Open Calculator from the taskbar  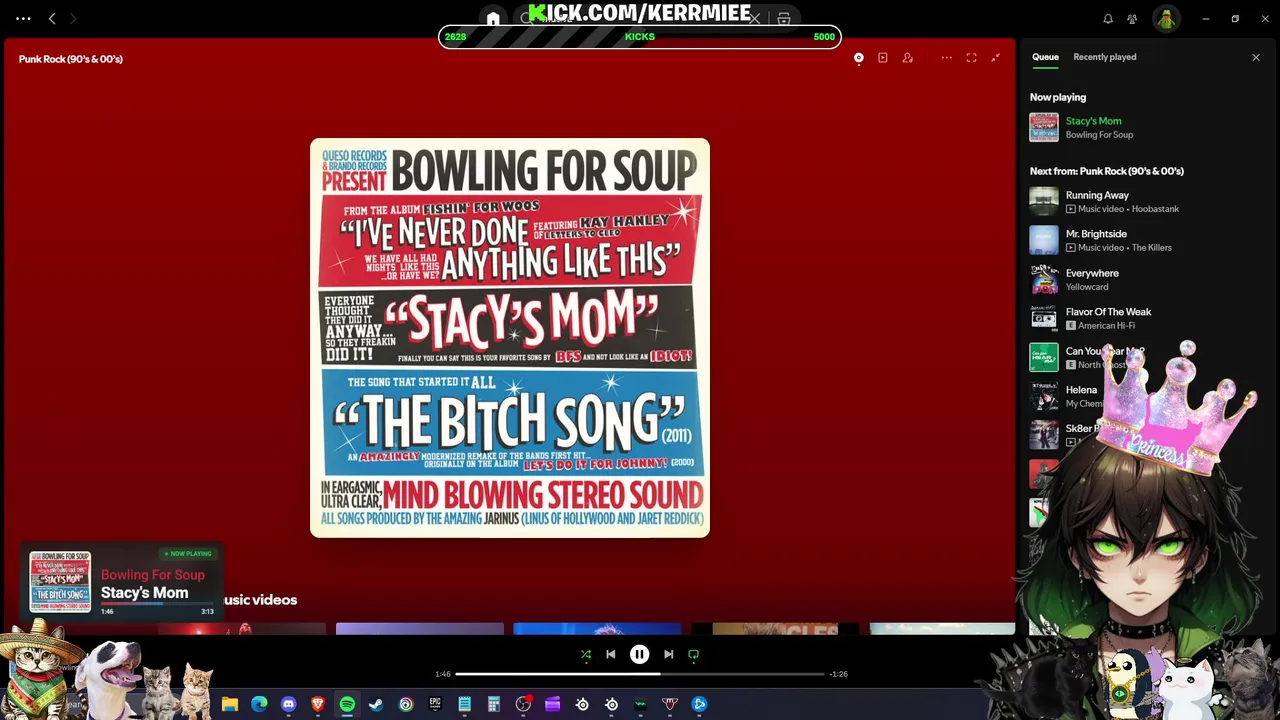(x=493, y=705)
